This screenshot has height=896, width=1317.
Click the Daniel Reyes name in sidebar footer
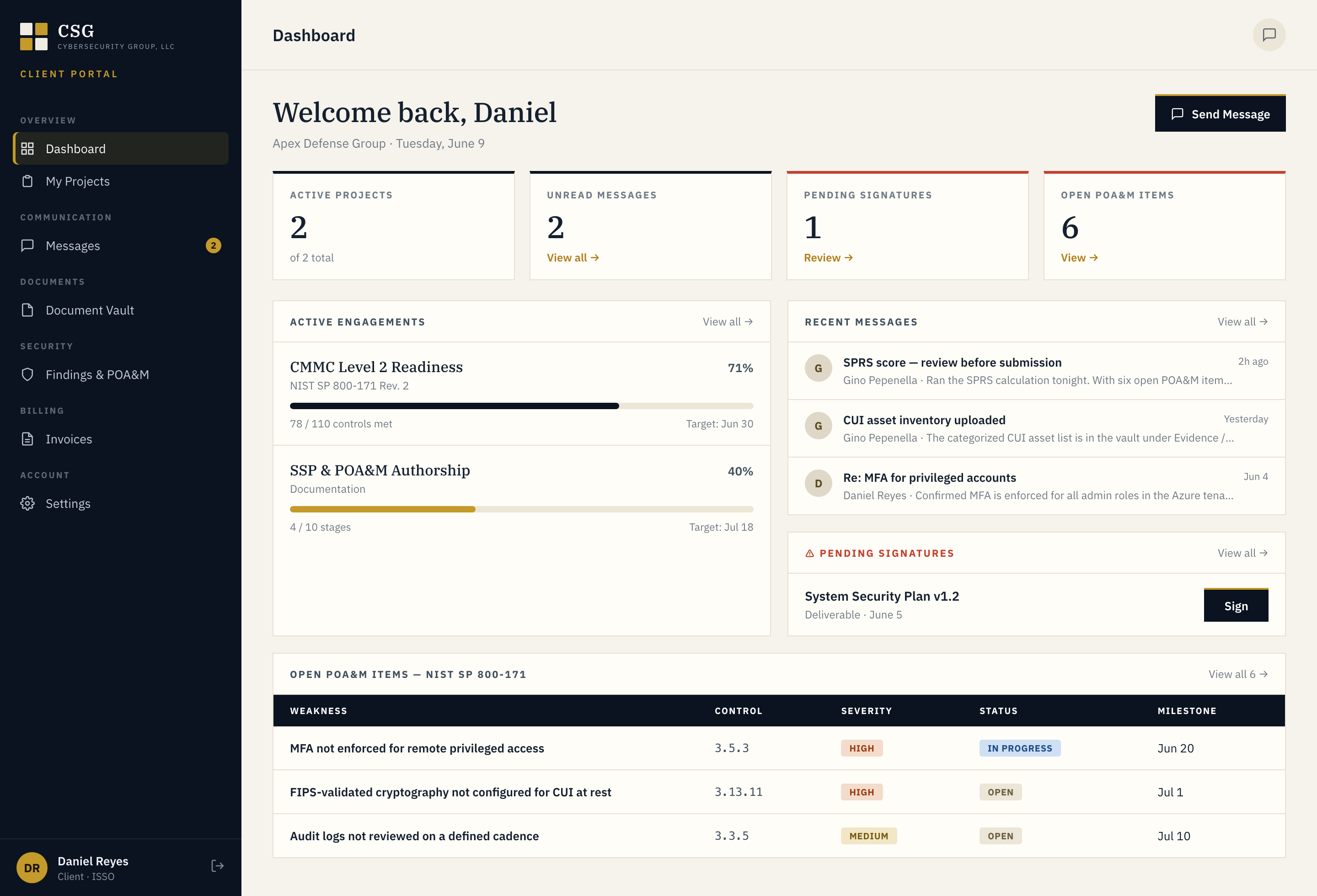point(93,861)
